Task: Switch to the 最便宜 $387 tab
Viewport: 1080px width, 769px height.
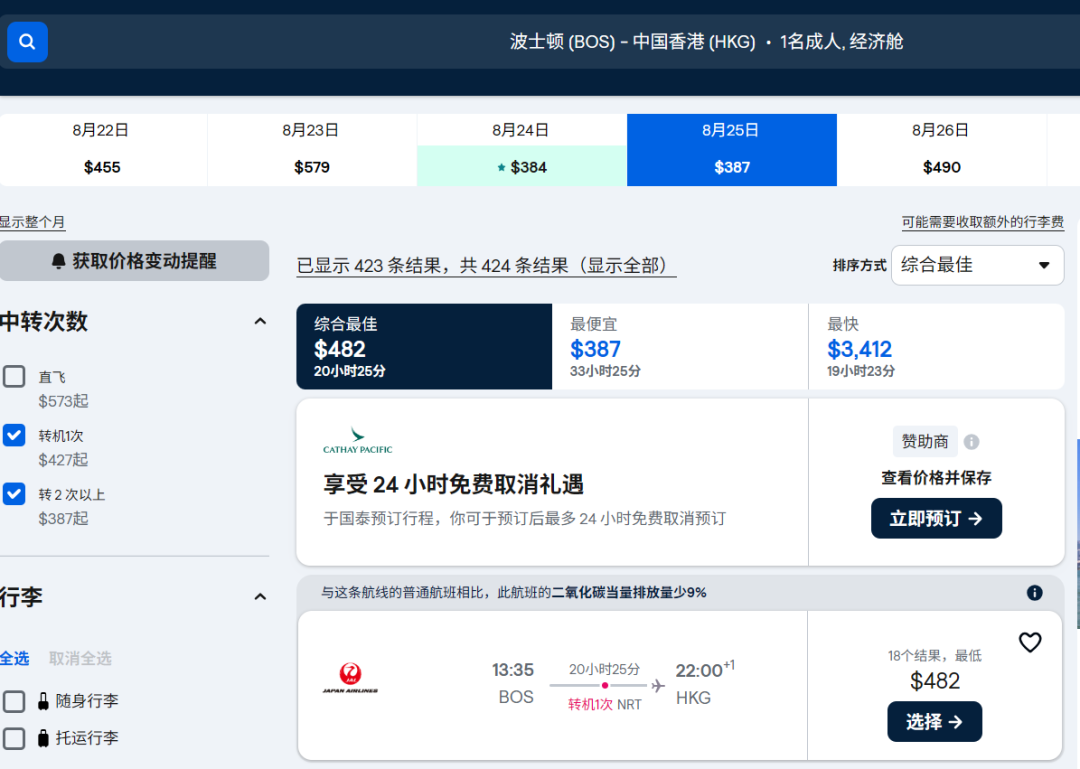Action: [679, 347]
